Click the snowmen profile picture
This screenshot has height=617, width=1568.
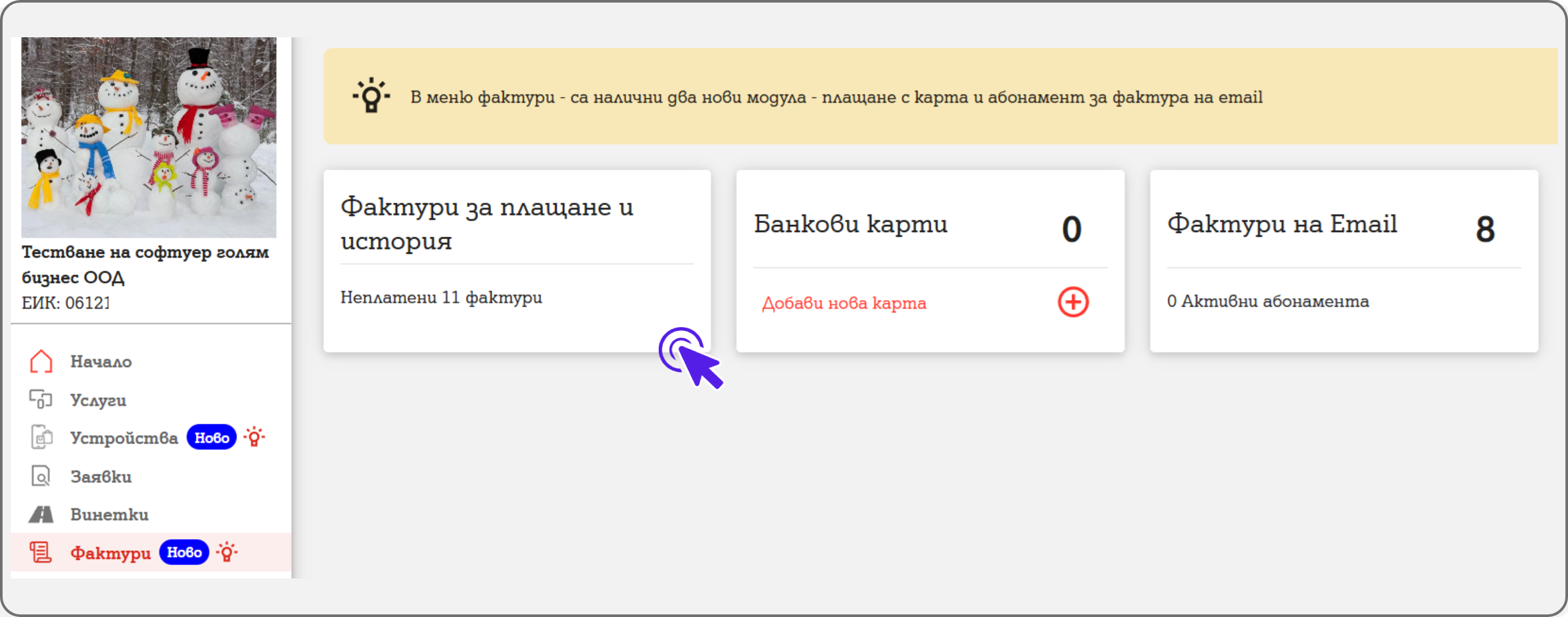pos(148,137)
